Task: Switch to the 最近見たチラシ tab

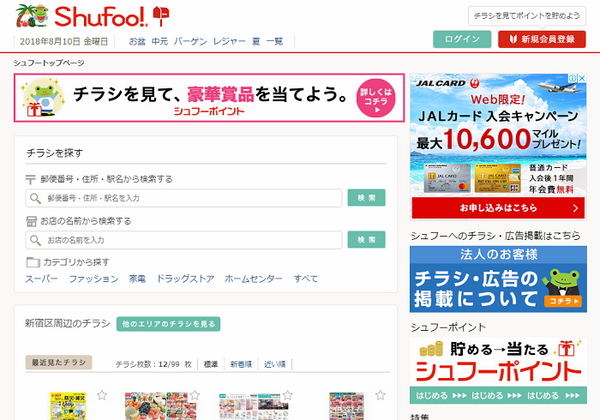Action: (59, 362)
